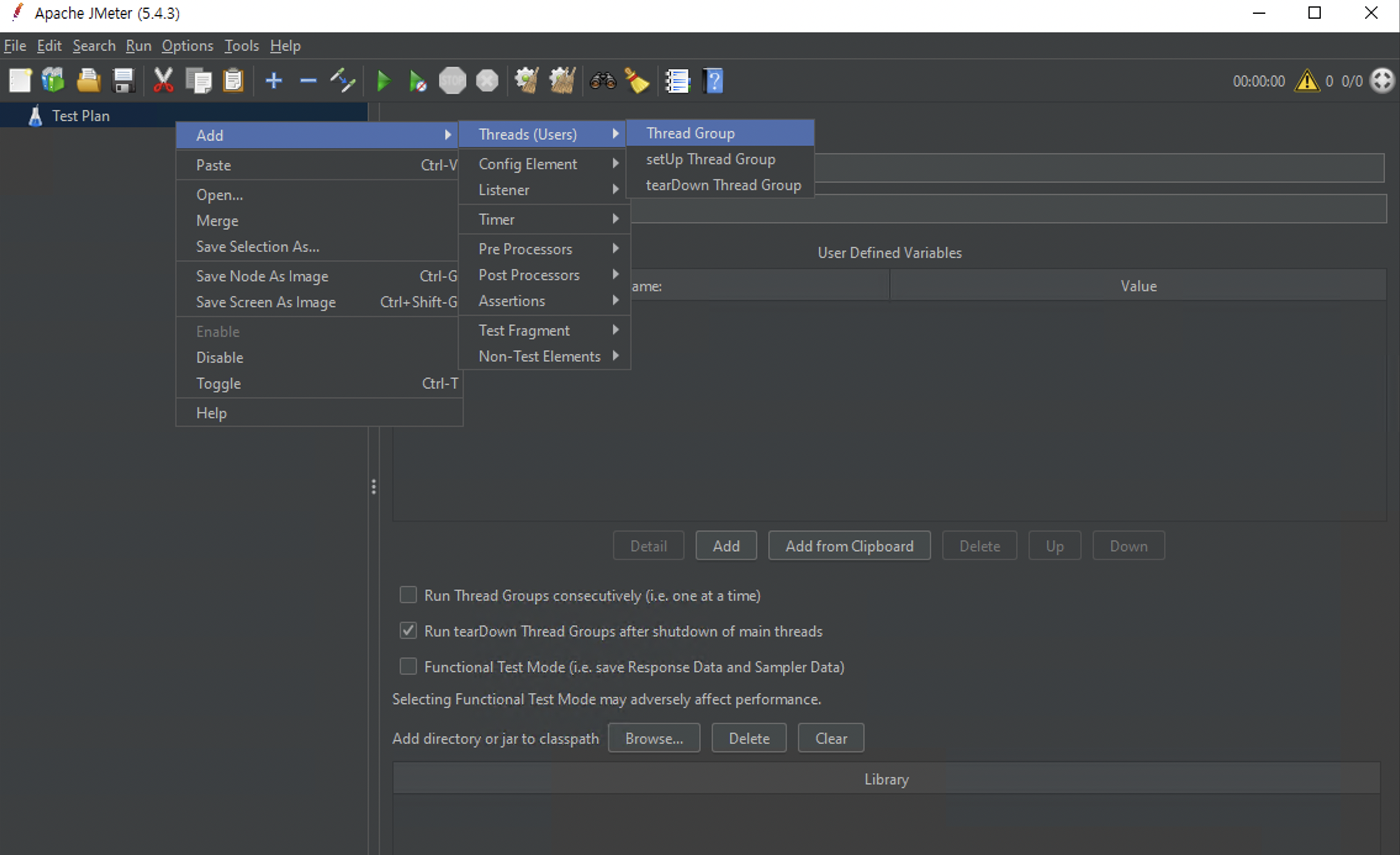
Task: Click the Clear All broom icon
Action: (562, 81)
